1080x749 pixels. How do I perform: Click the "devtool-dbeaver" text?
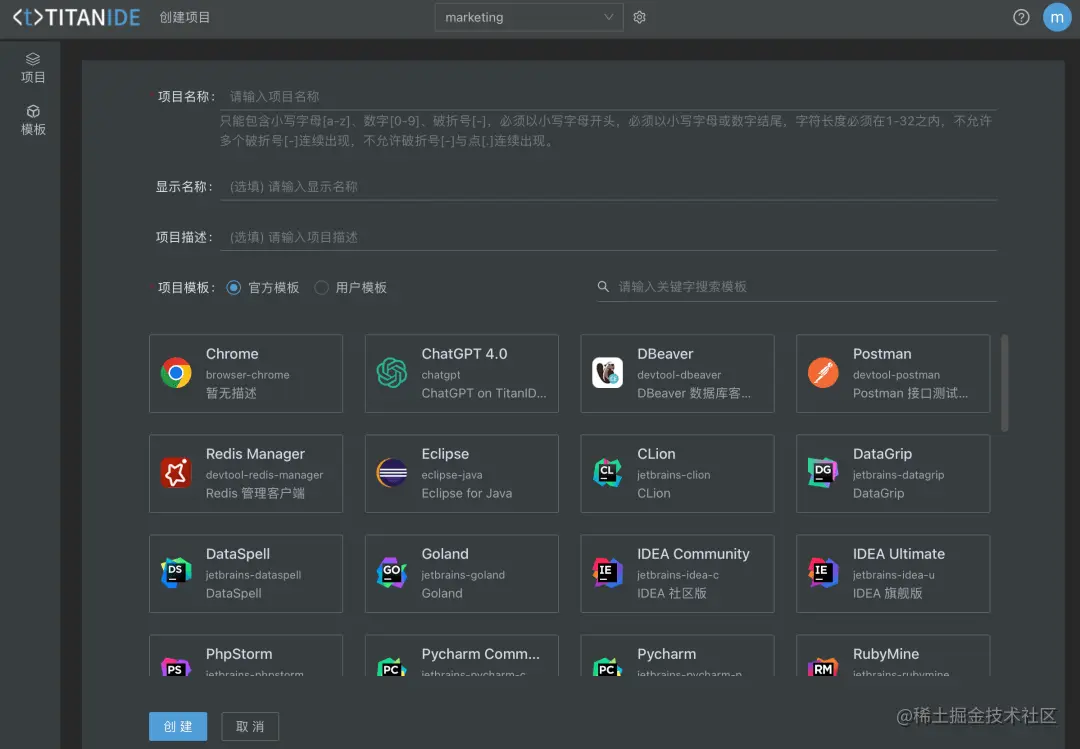click(679, 375)
